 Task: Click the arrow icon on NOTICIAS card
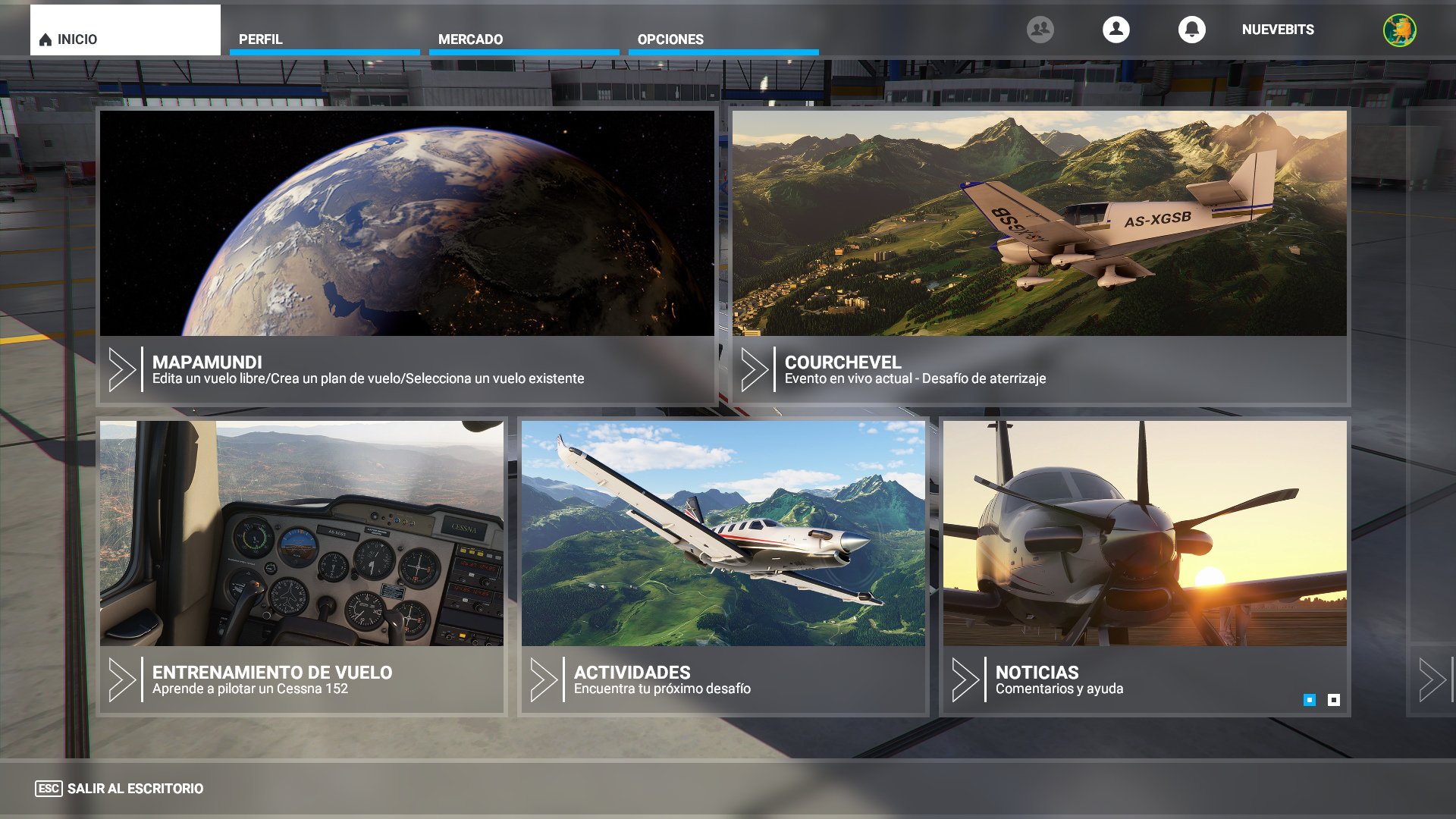click(x=966, y=680)
